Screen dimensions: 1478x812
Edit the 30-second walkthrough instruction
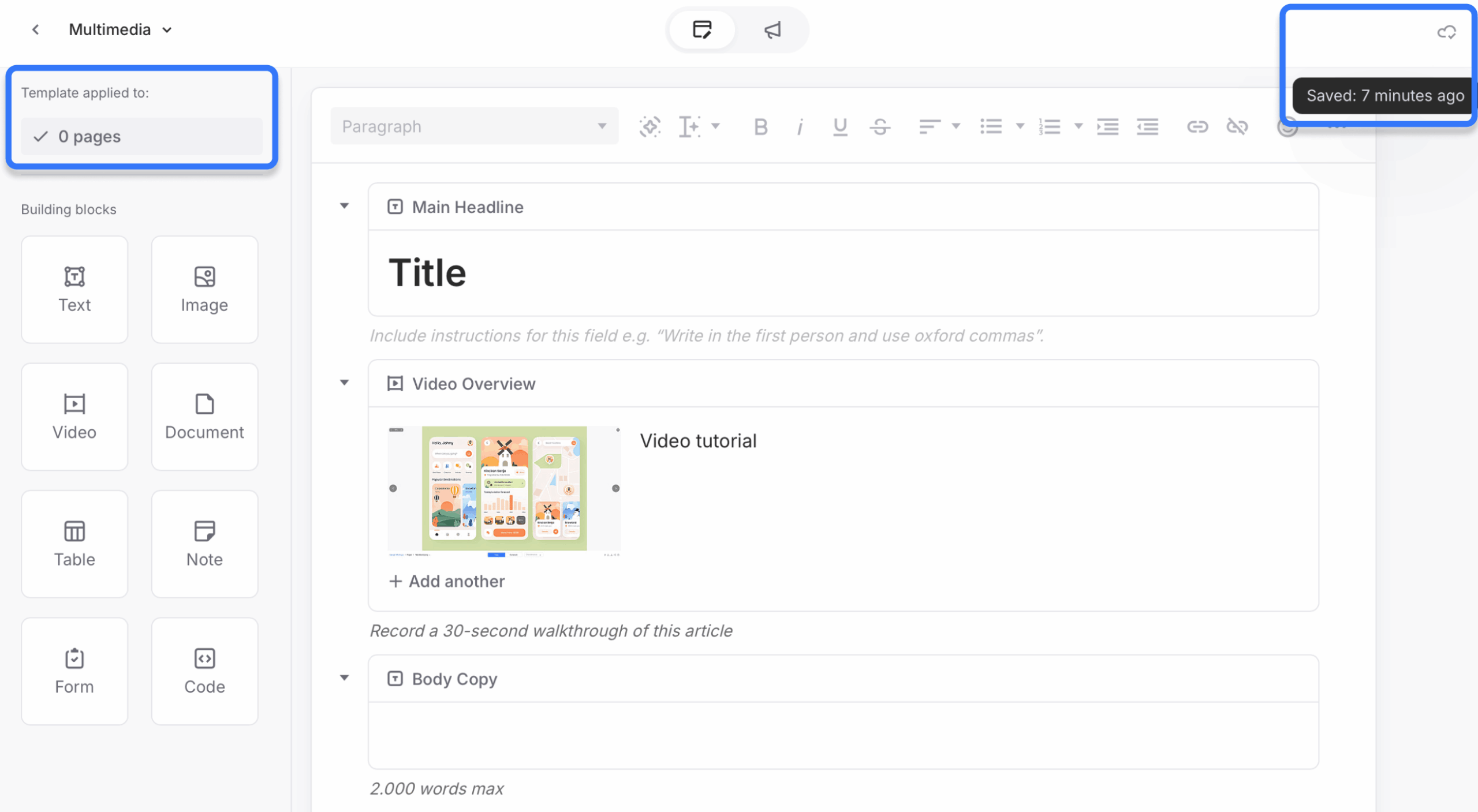coord(551,631)
